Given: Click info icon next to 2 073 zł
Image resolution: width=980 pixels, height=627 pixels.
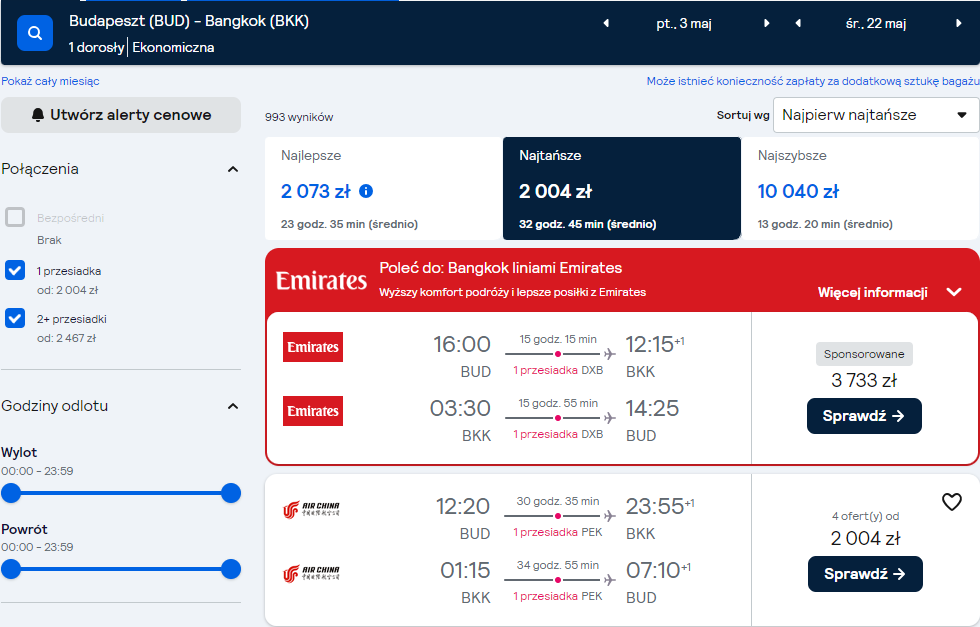Looking at the screenshot, I should tap(366, 191).
